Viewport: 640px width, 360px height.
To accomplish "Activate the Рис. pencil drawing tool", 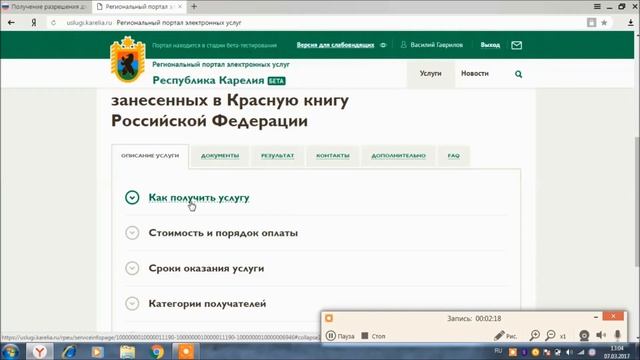I will (x=505, y=336).
